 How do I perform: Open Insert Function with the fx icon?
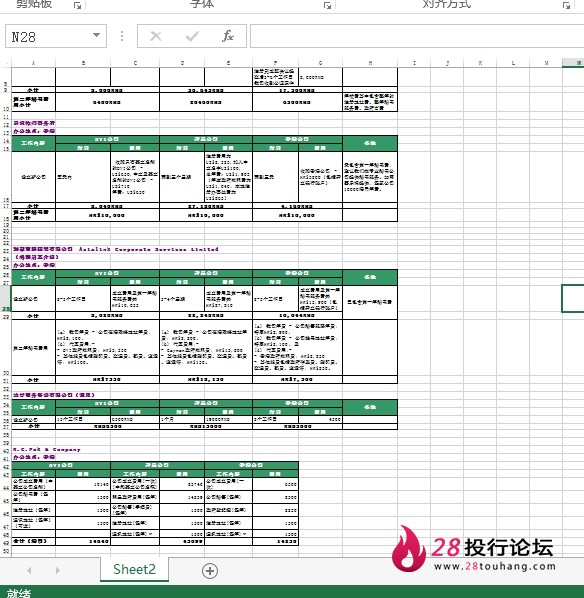coord(227,36)
